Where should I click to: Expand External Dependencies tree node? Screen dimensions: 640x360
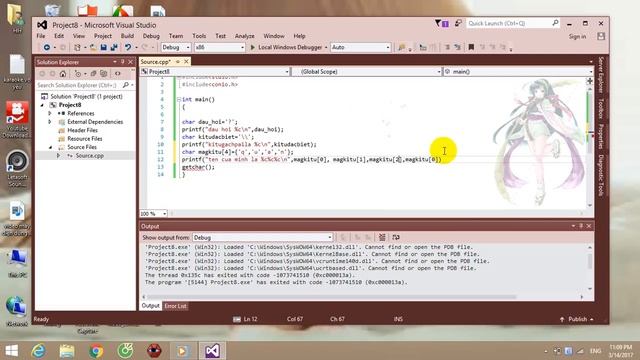click(x=50, y=122)
